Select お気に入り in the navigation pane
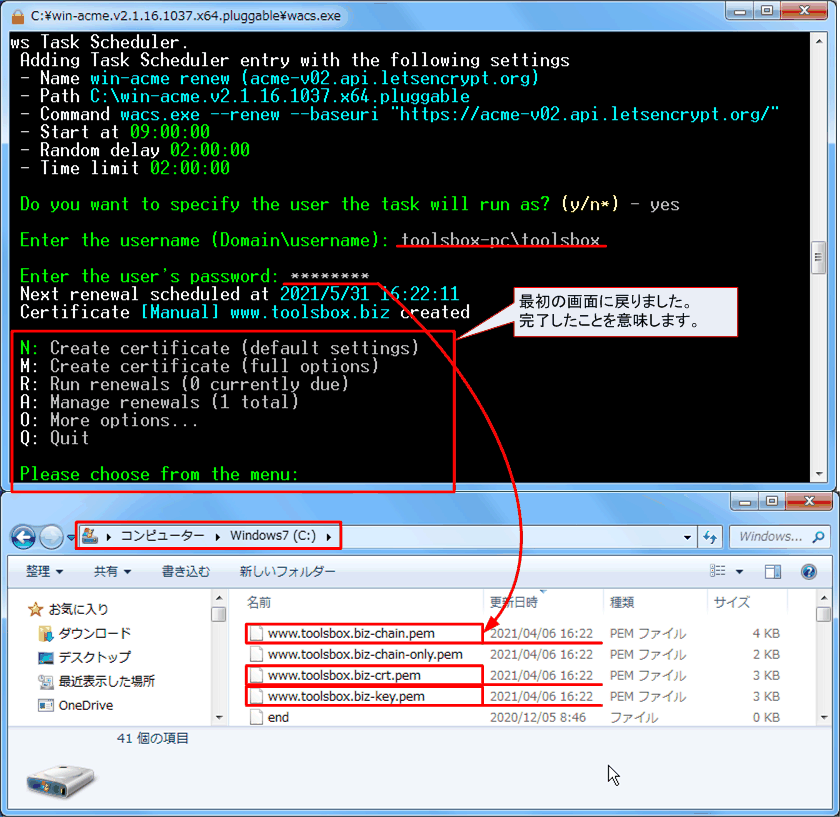This screenshot has width=840, height=817. point(78,609)
